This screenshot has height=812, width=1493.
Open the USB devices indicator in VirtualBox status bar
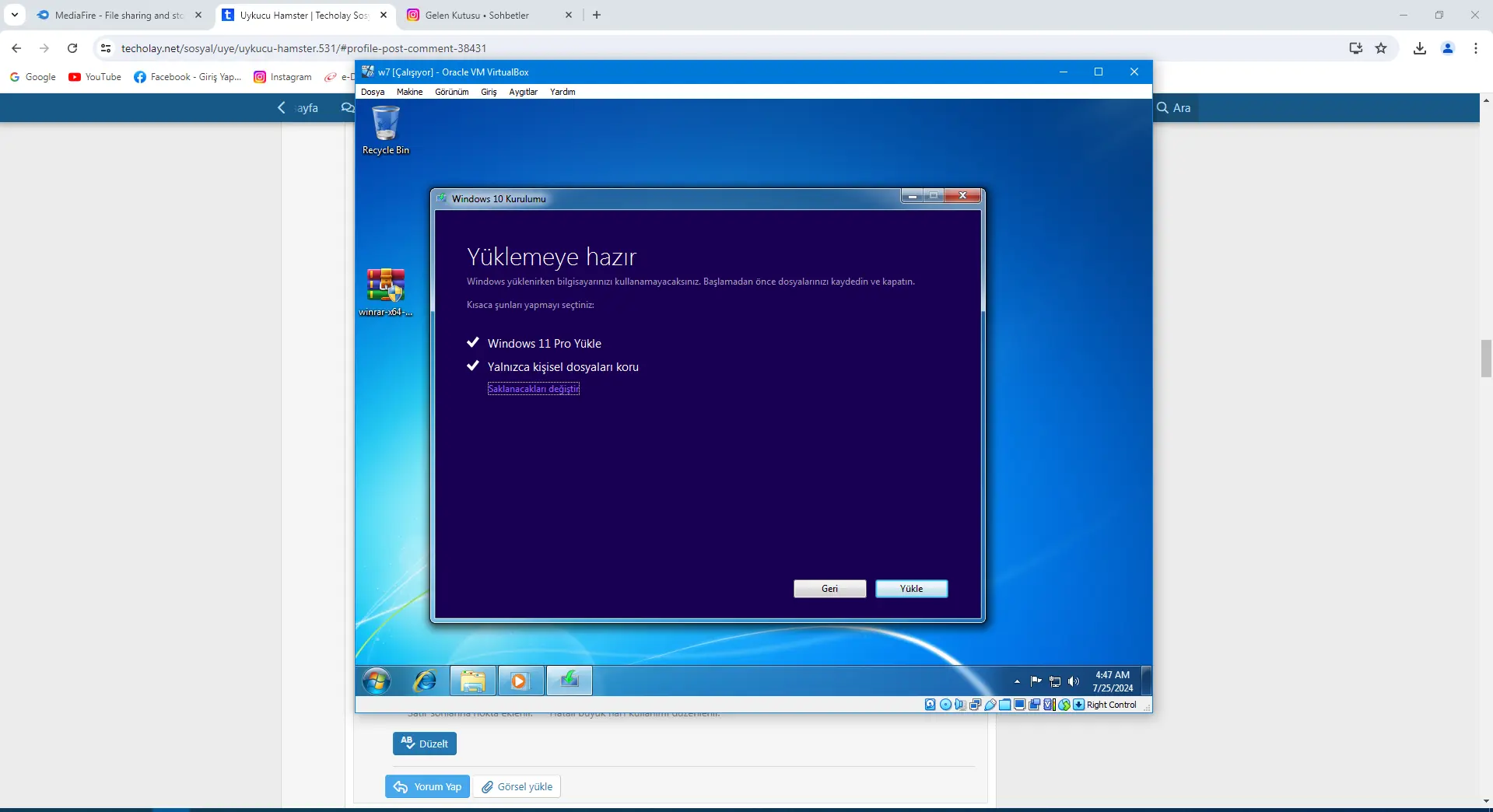[x=990, y=705]
